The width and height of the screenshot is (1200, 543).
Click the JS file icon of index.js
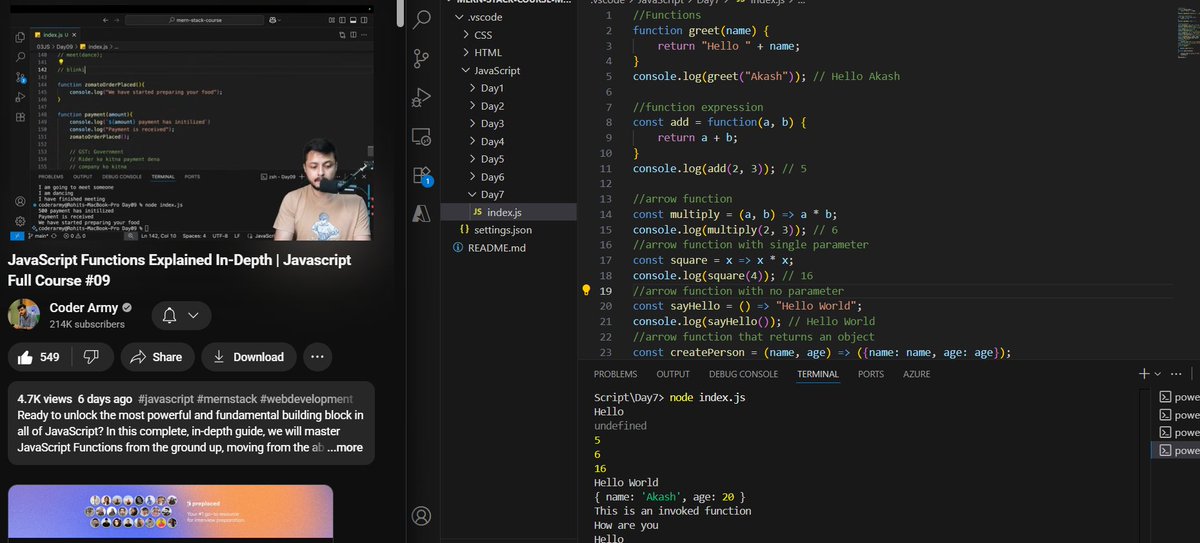tap(478, 212)
